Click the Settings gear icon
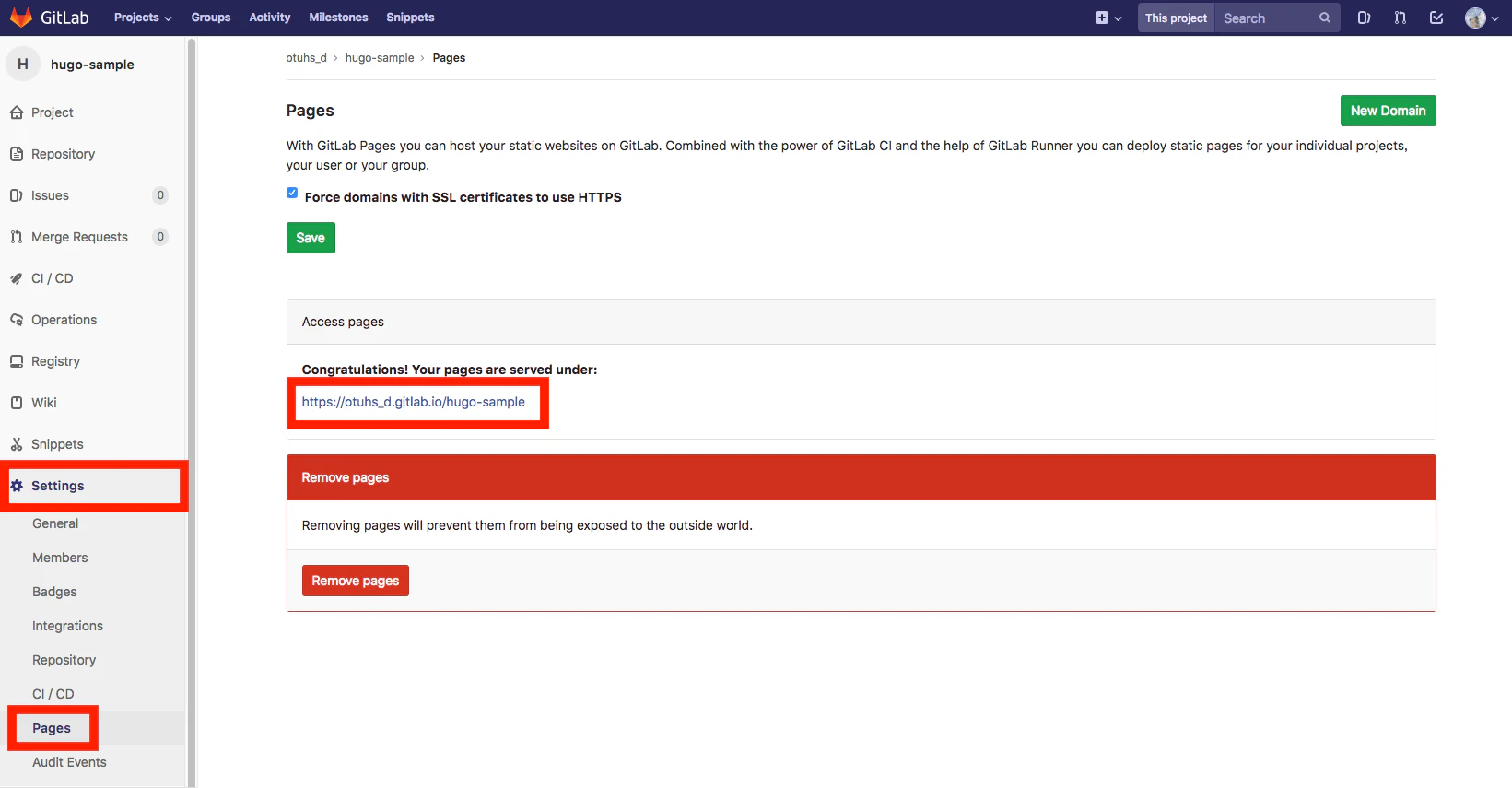 click(x=17, y=486)
